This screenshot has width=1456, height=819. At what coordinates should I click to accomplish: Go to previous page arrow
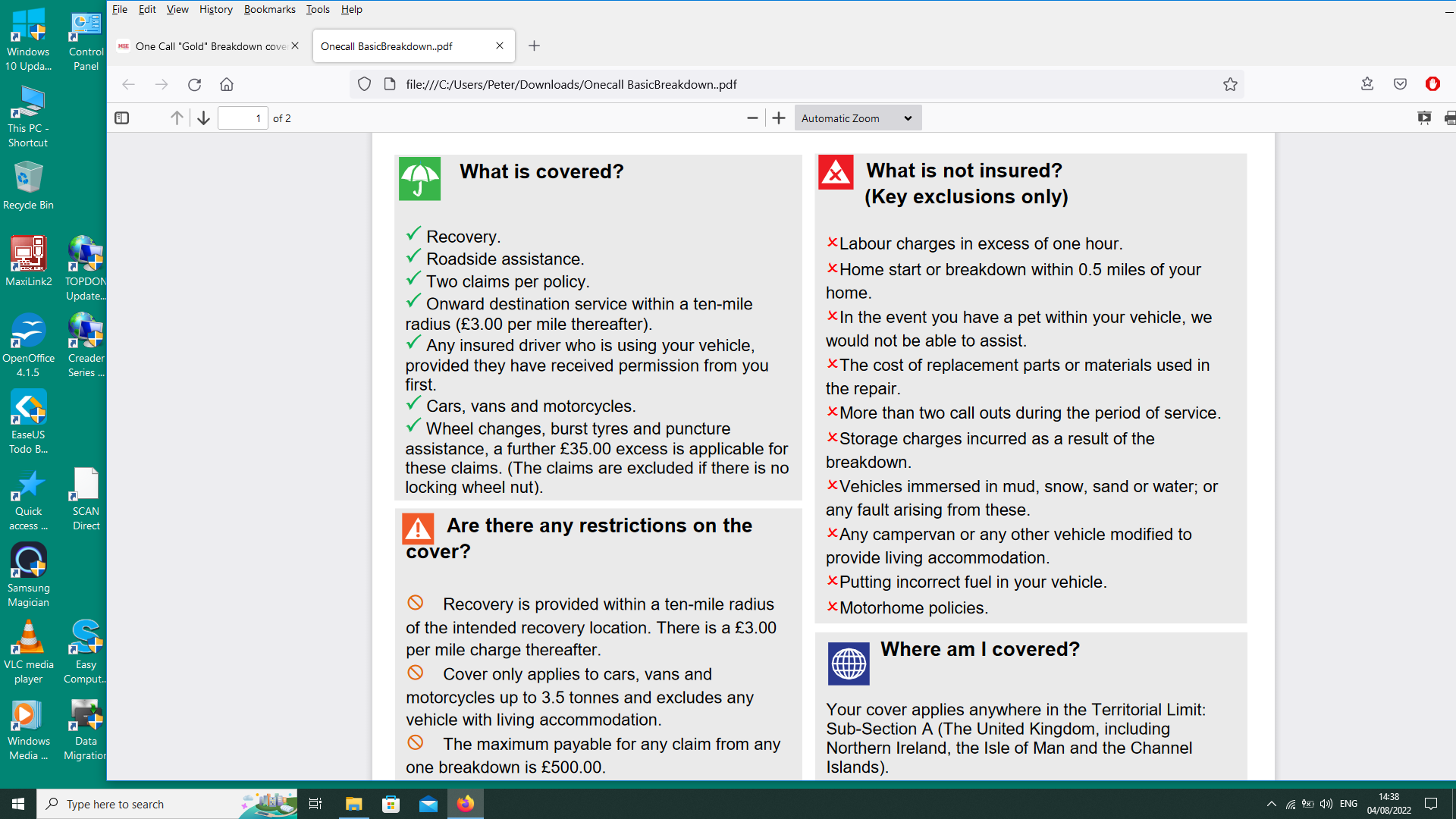pyautogui.click(x=177, y=118)
